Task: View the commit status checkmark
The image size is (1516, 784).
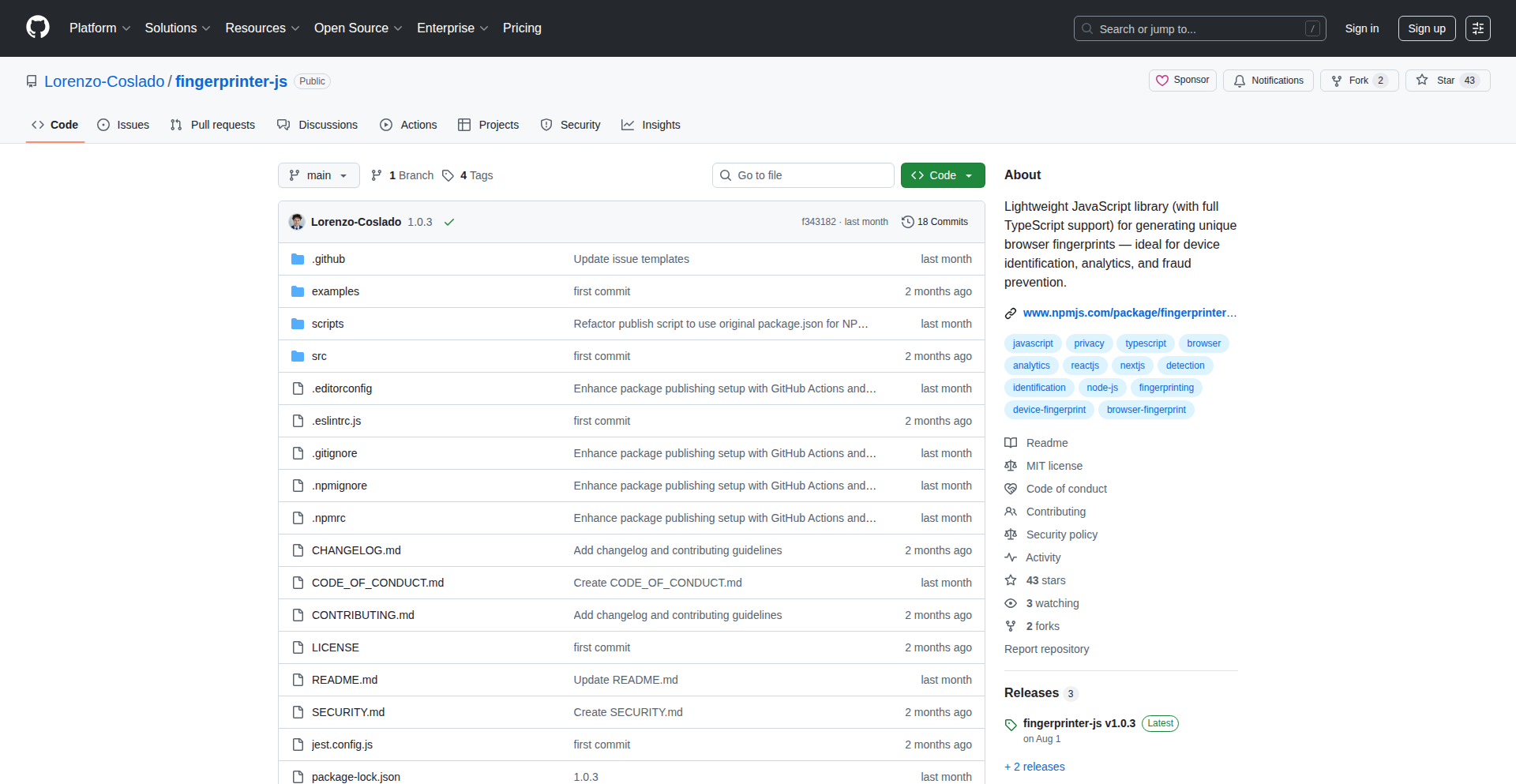Action: click(x=449, y=222)
